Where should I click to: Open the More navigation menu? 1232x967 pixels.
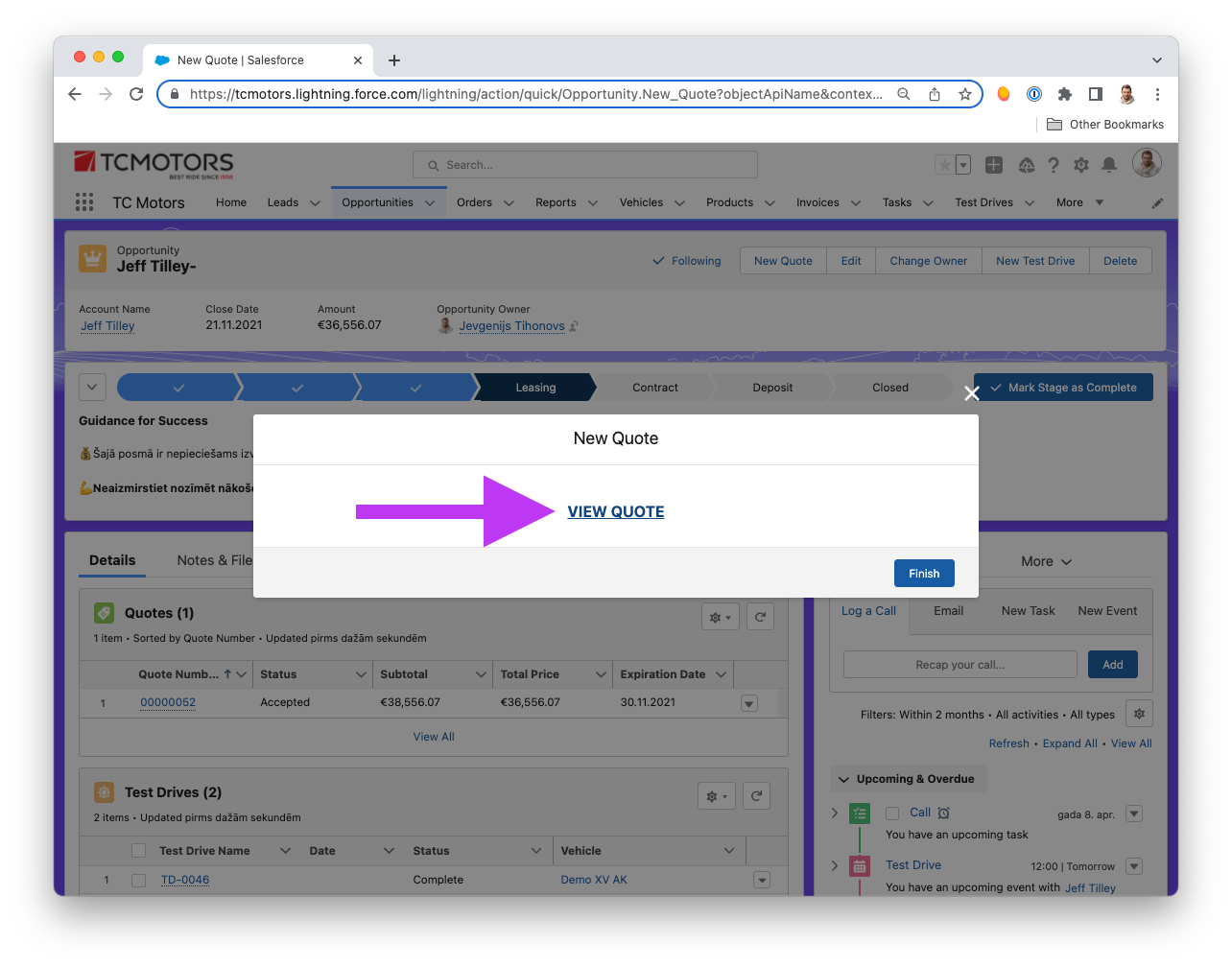[x=1079, y=202]
